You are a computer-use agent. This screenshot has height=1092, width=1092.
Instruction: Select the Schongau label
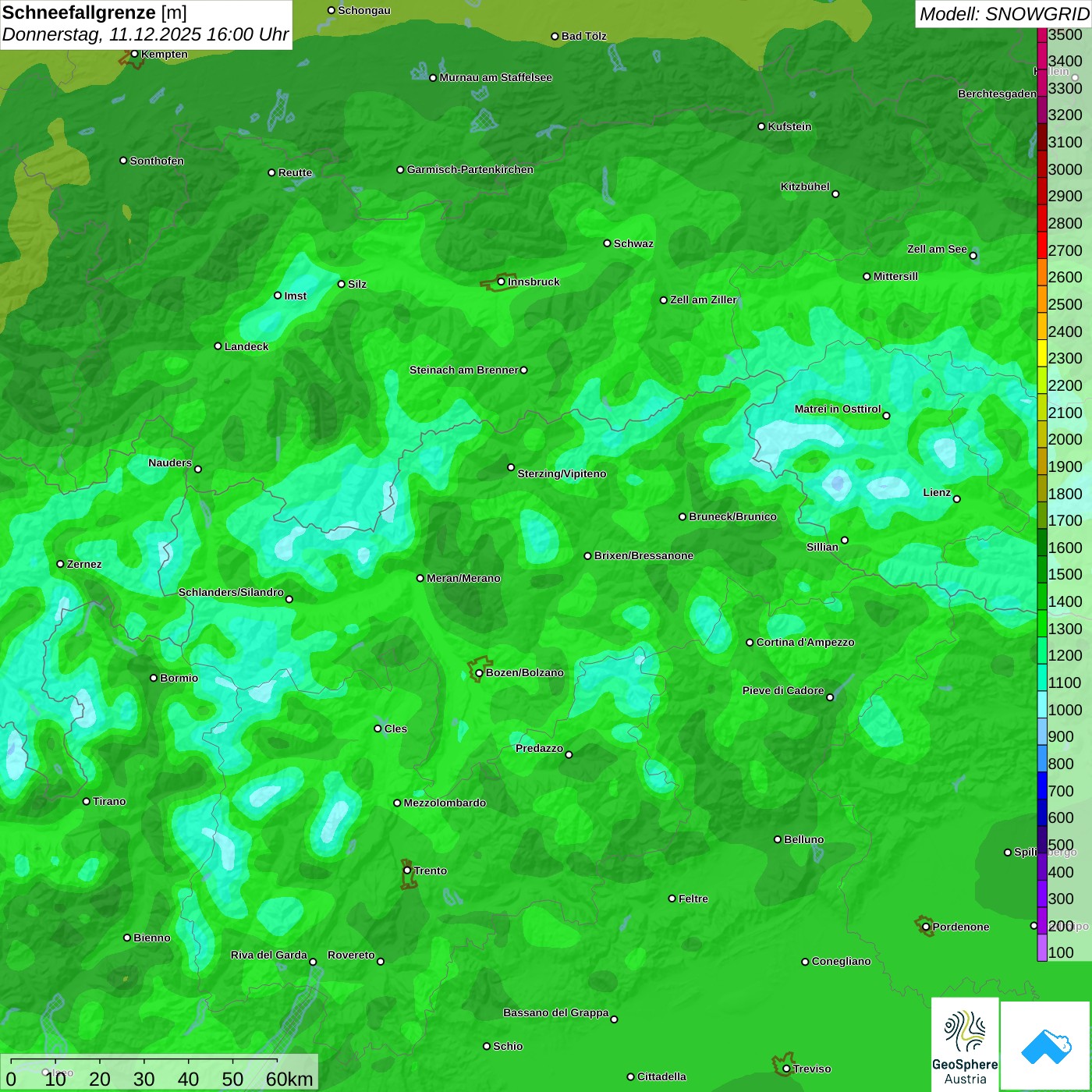point(364,10)
